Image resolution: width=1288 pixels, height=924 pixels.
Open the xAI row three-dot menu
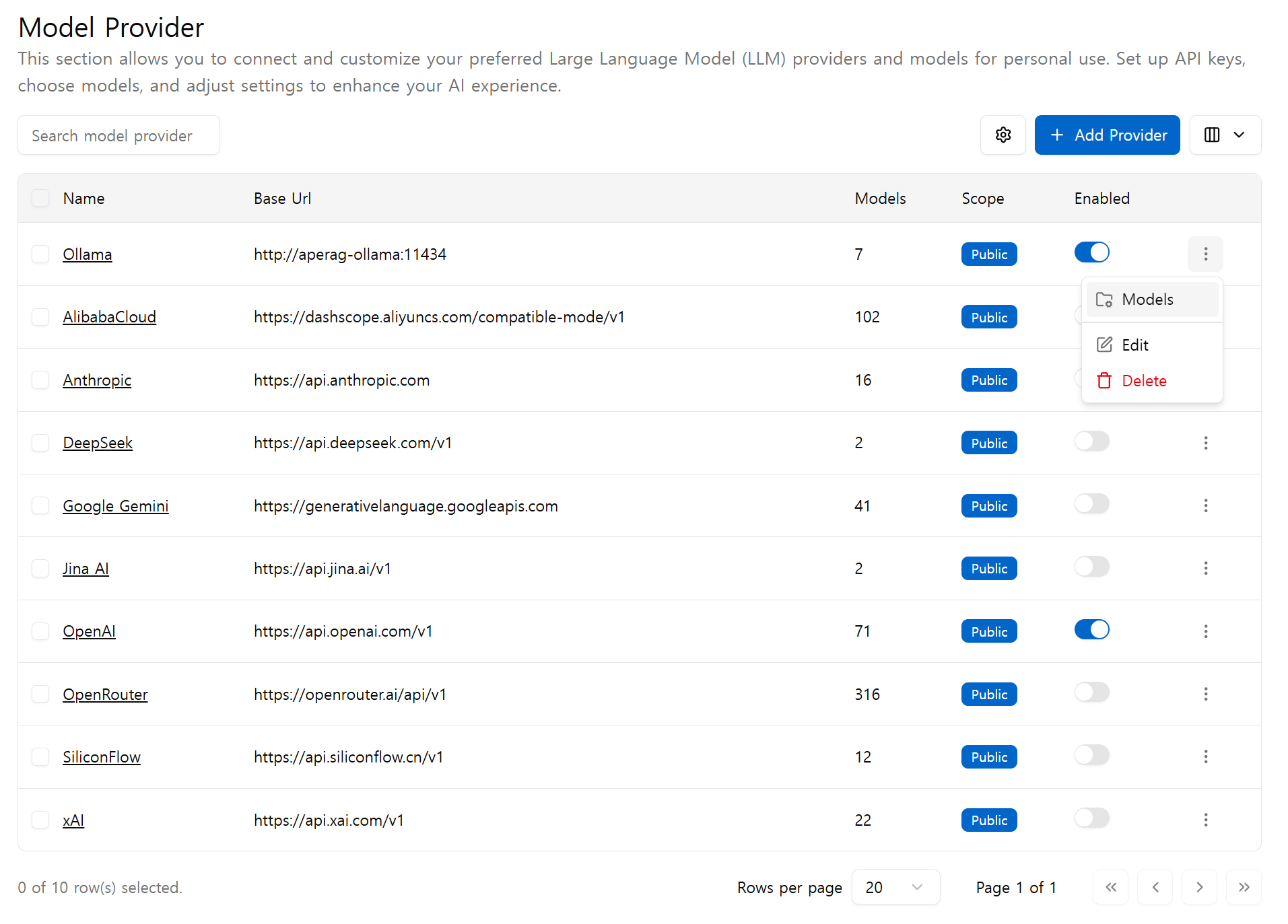click(x=1205, y=820)
